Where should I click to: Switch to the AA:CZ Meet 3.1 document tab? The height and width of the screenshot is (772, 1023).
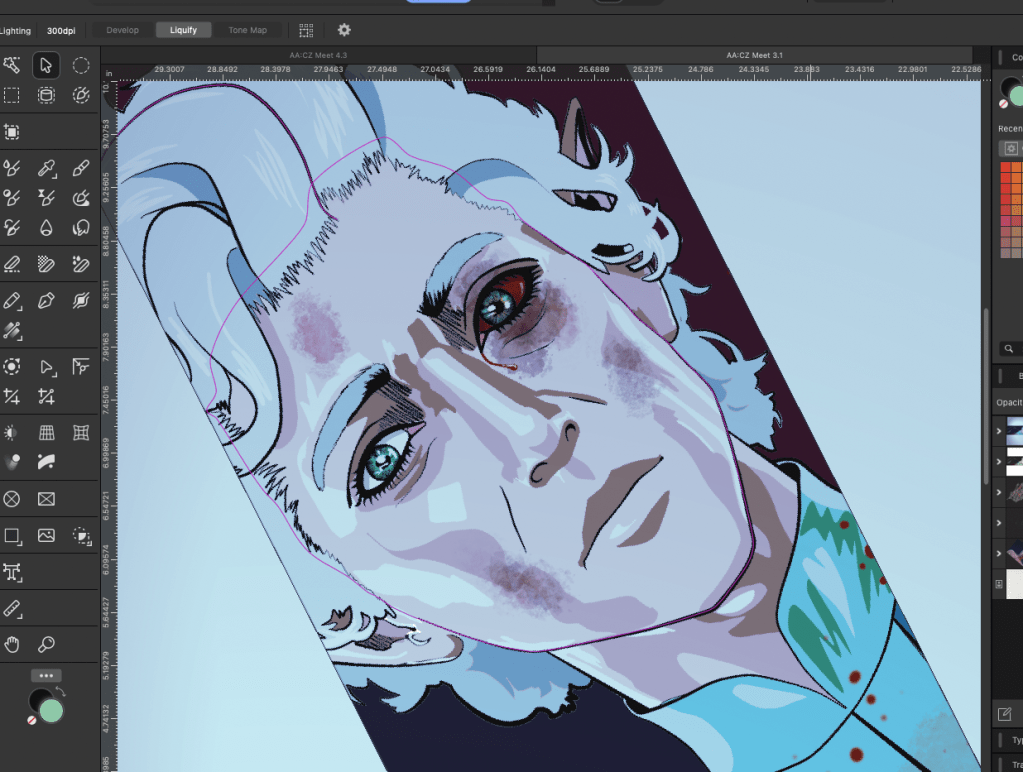(x=754, y=54)
